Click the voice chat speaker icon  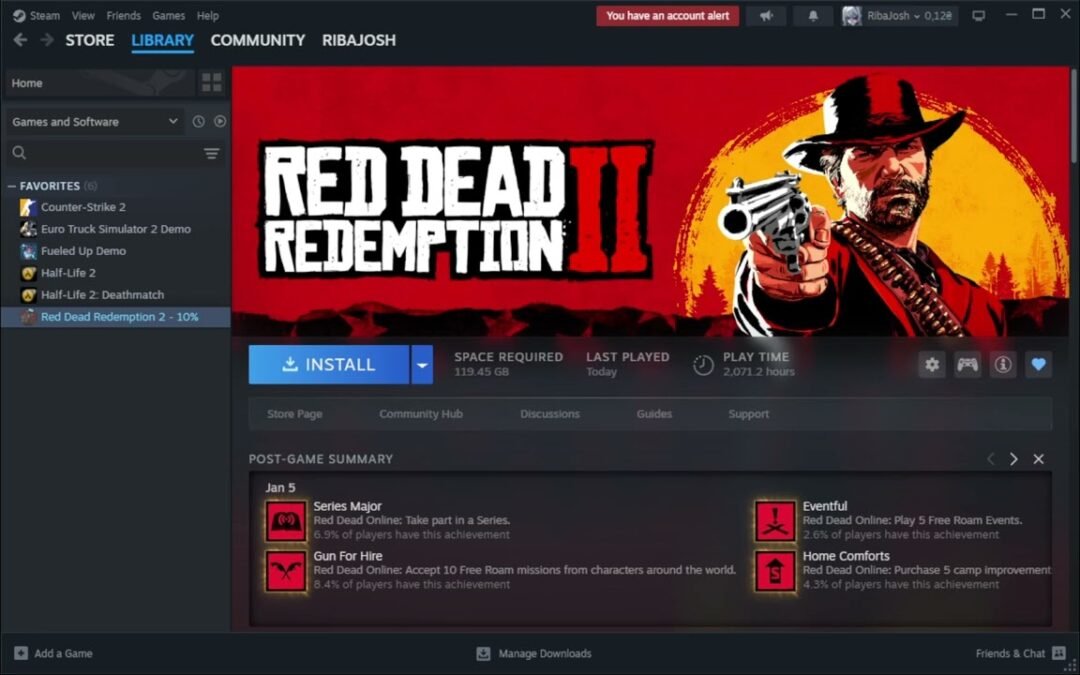point(766,15)
